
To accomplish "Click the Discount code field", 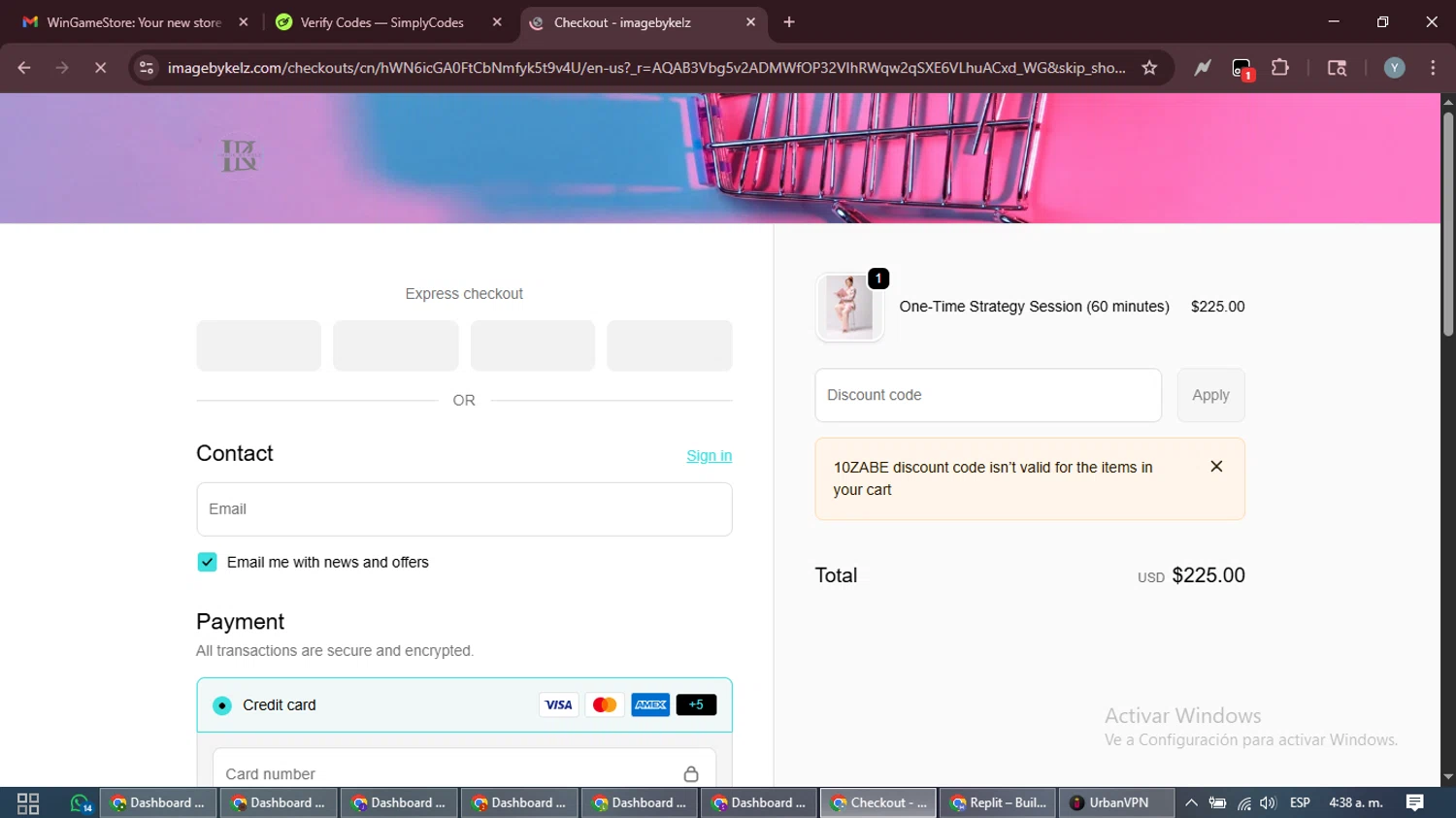I will point(988,395).
